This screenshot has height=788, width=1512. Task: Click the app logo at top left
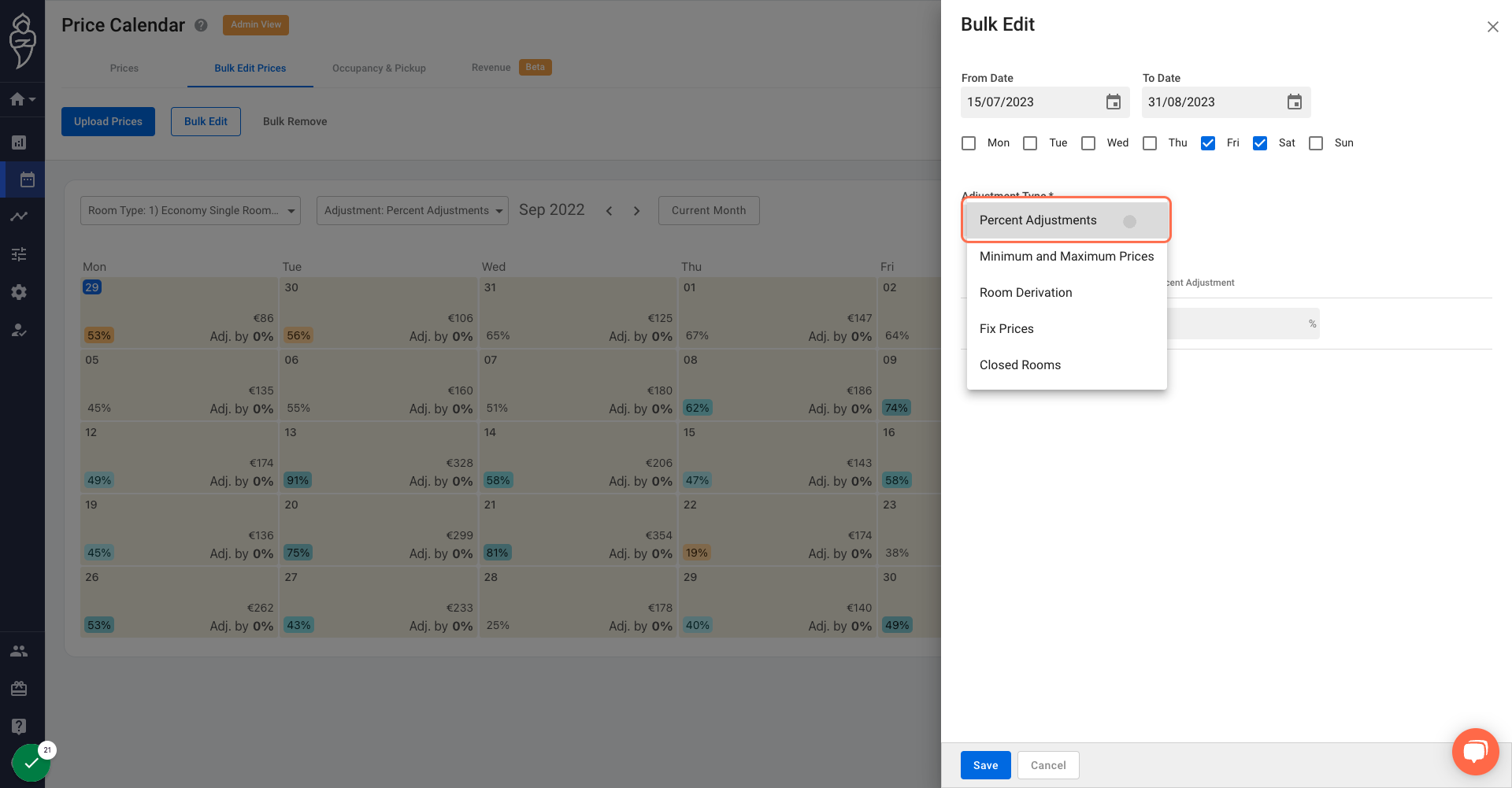pos(22,40)
